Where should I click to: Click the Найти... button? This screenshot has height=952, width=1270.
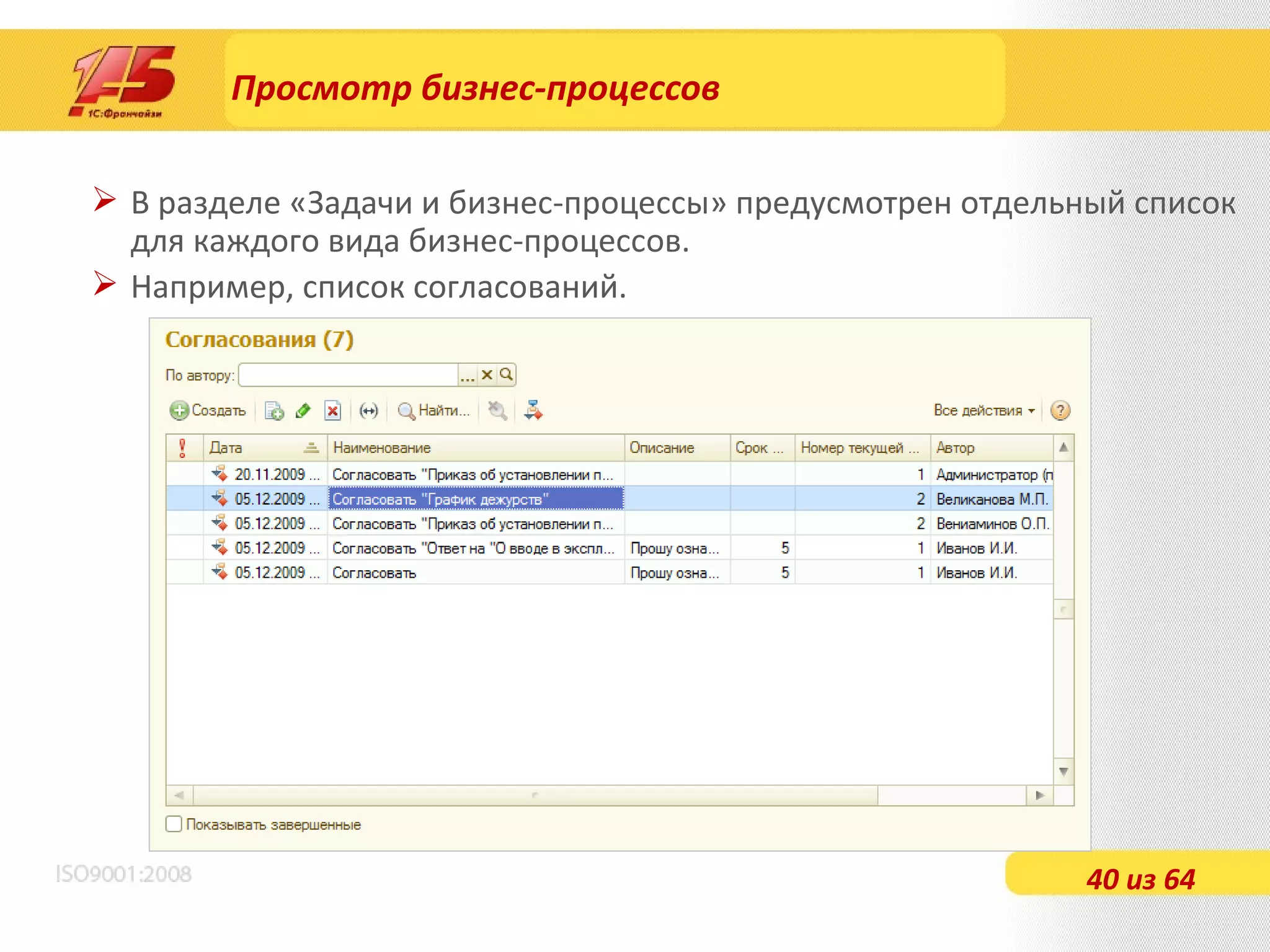coord(434,410)
